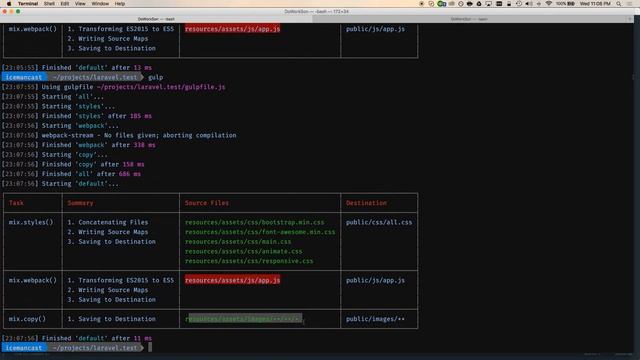Click the Destination column header
This screenshot has height=360, width=640.
(x=366, y=203)
